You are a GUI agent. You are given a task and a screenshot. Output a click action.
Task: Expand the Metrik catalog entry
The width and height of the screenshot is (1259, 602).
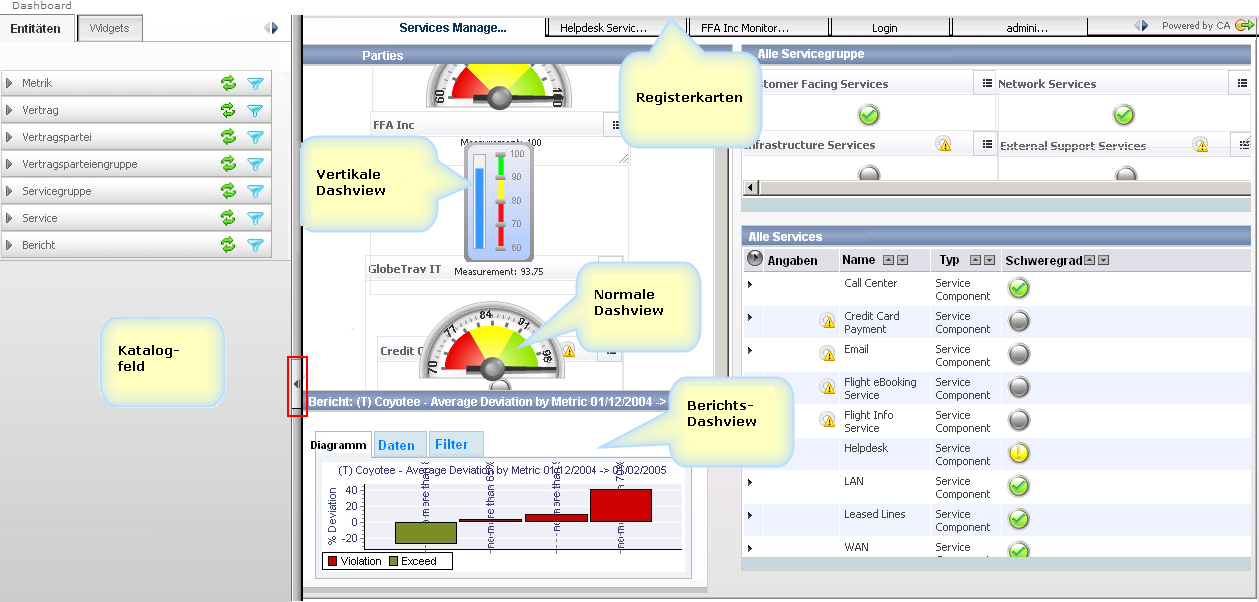tap(8, 83)
